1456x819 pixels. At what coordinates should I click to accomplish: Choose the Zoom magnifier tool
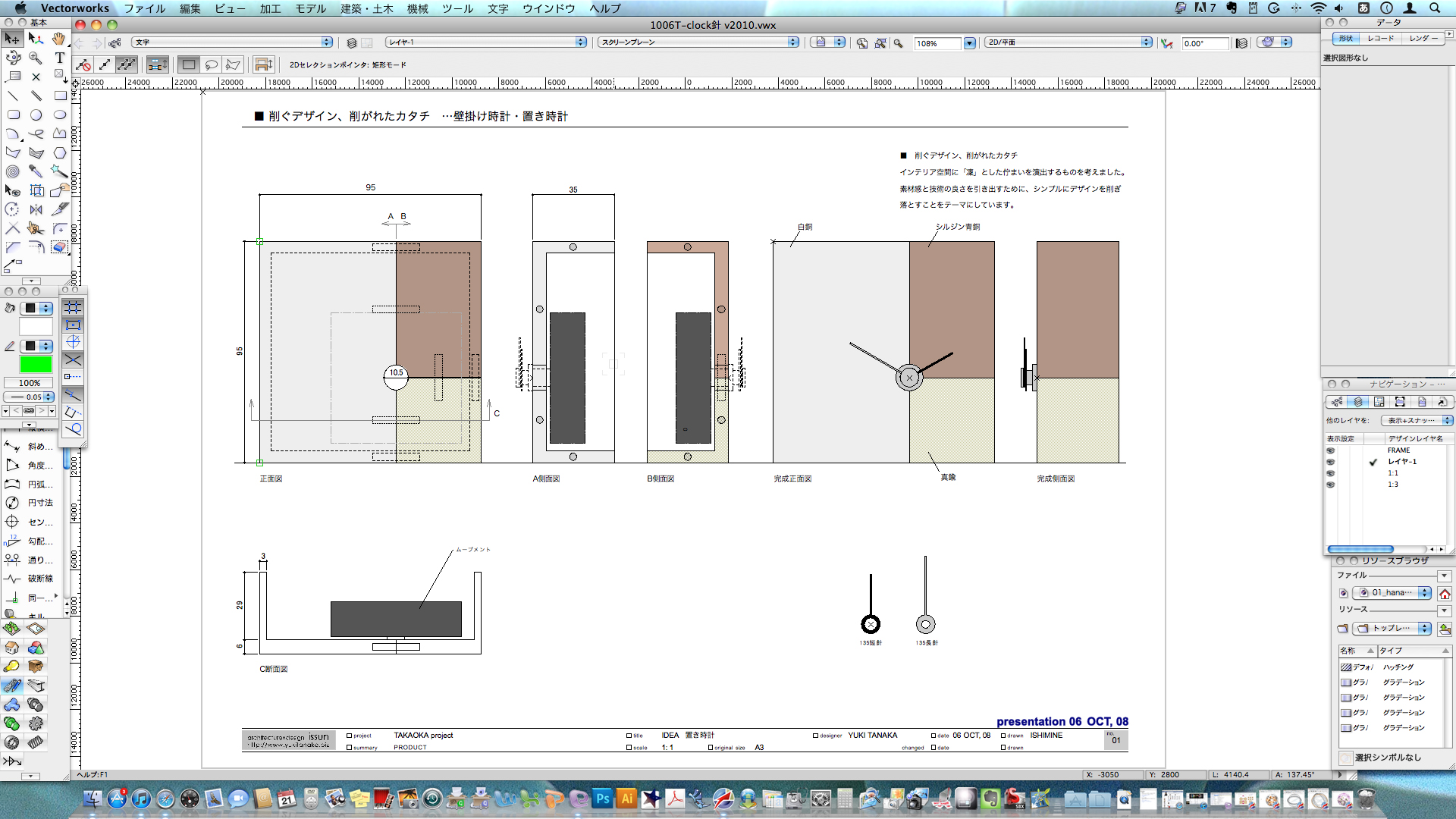tap(36, 58)
